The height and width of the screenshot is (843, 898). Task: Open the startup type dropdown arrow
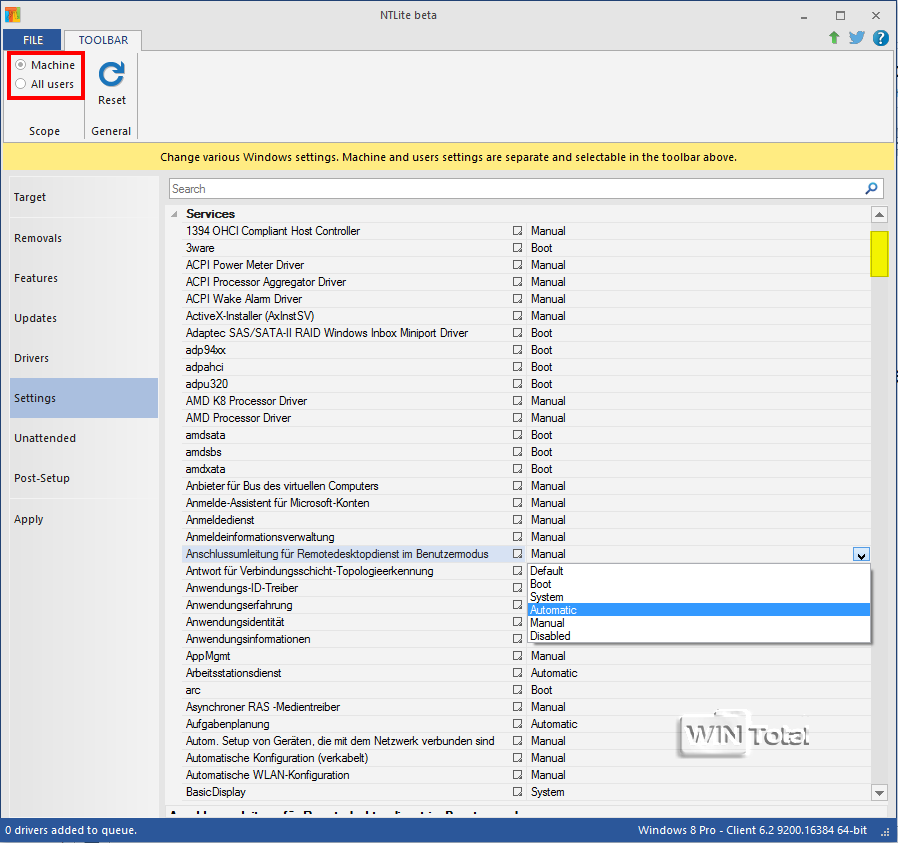(x=861, y=554)
